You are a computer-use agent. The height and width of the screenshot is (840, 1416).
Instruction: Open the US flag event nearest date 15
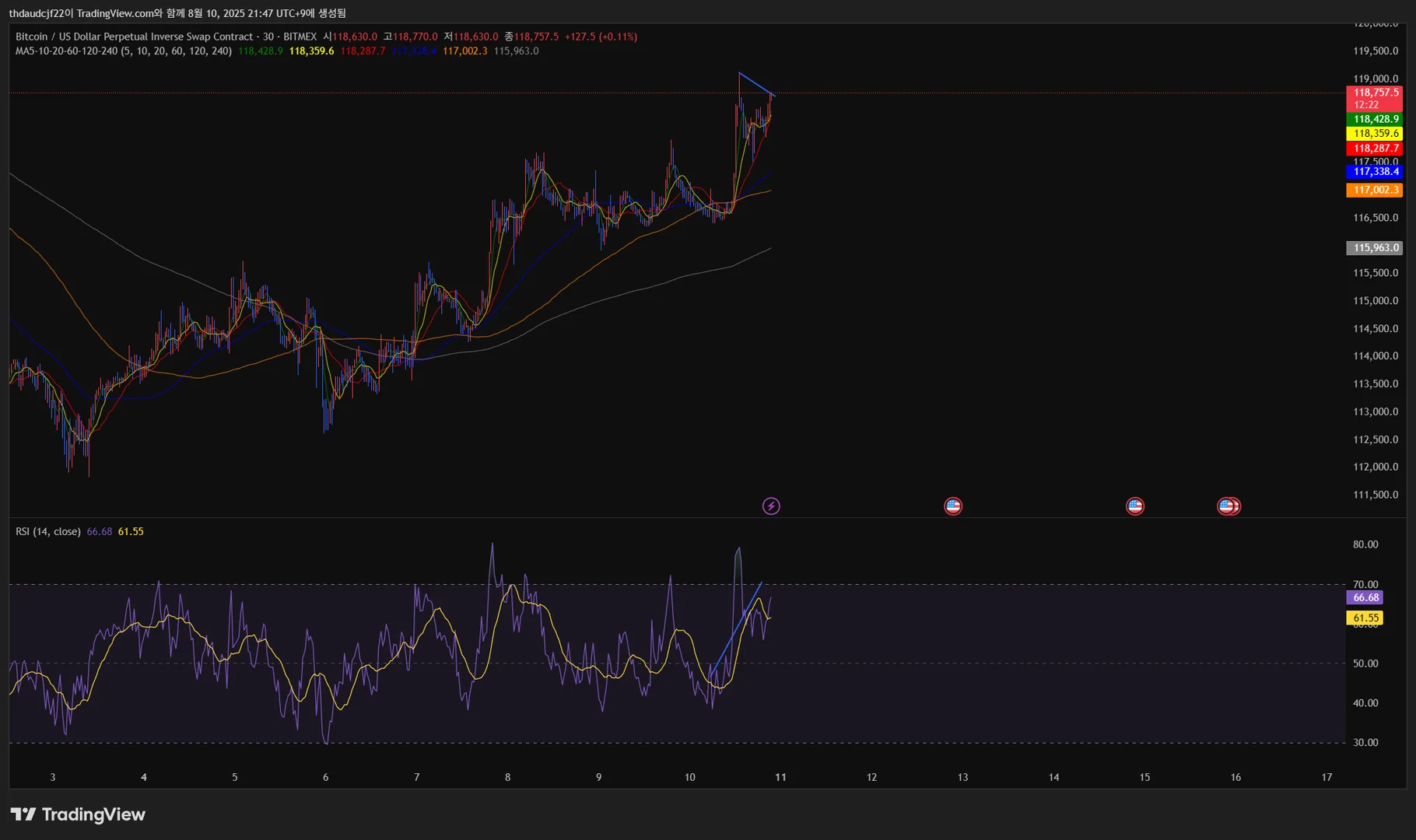coord(1135,506)
